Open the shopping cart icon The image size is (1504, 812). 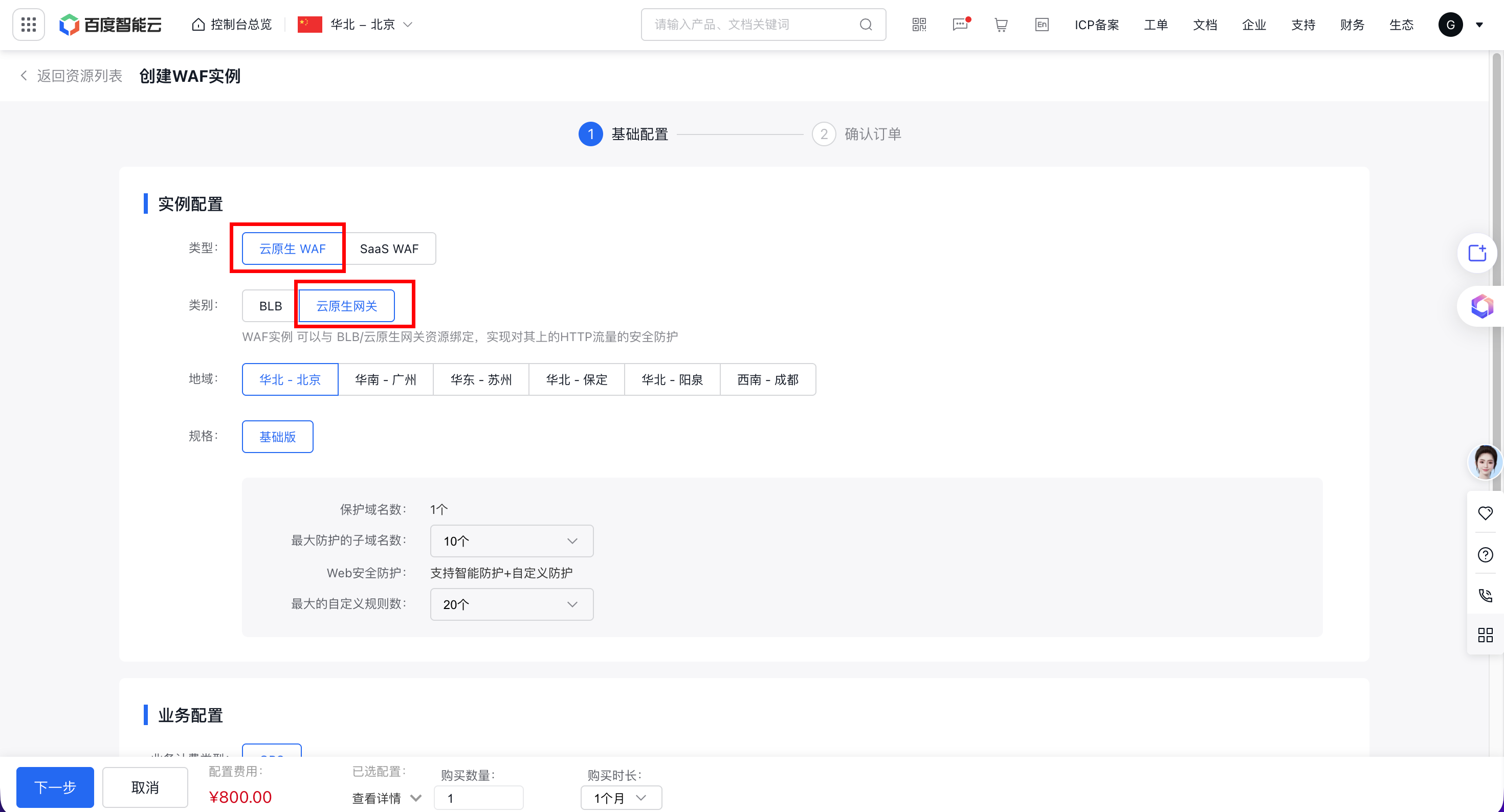1001,25
